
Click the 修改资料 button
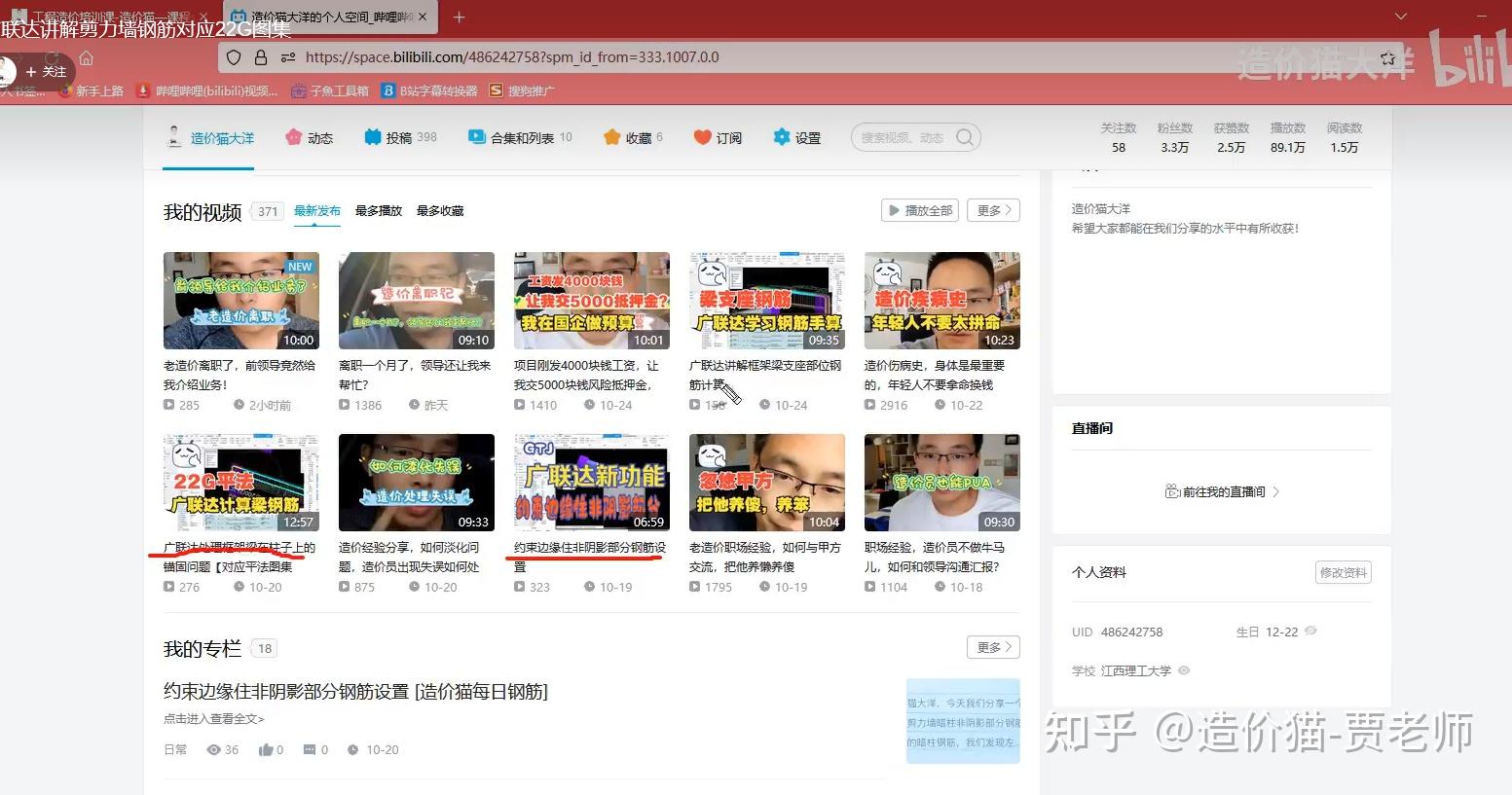click(1344, 572)
